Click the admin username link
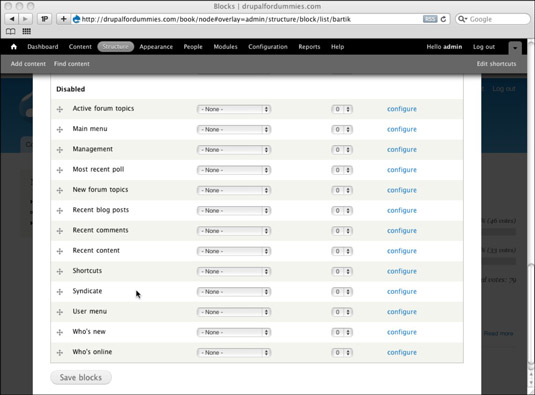The image size is (535, 395). coord(453,47)
